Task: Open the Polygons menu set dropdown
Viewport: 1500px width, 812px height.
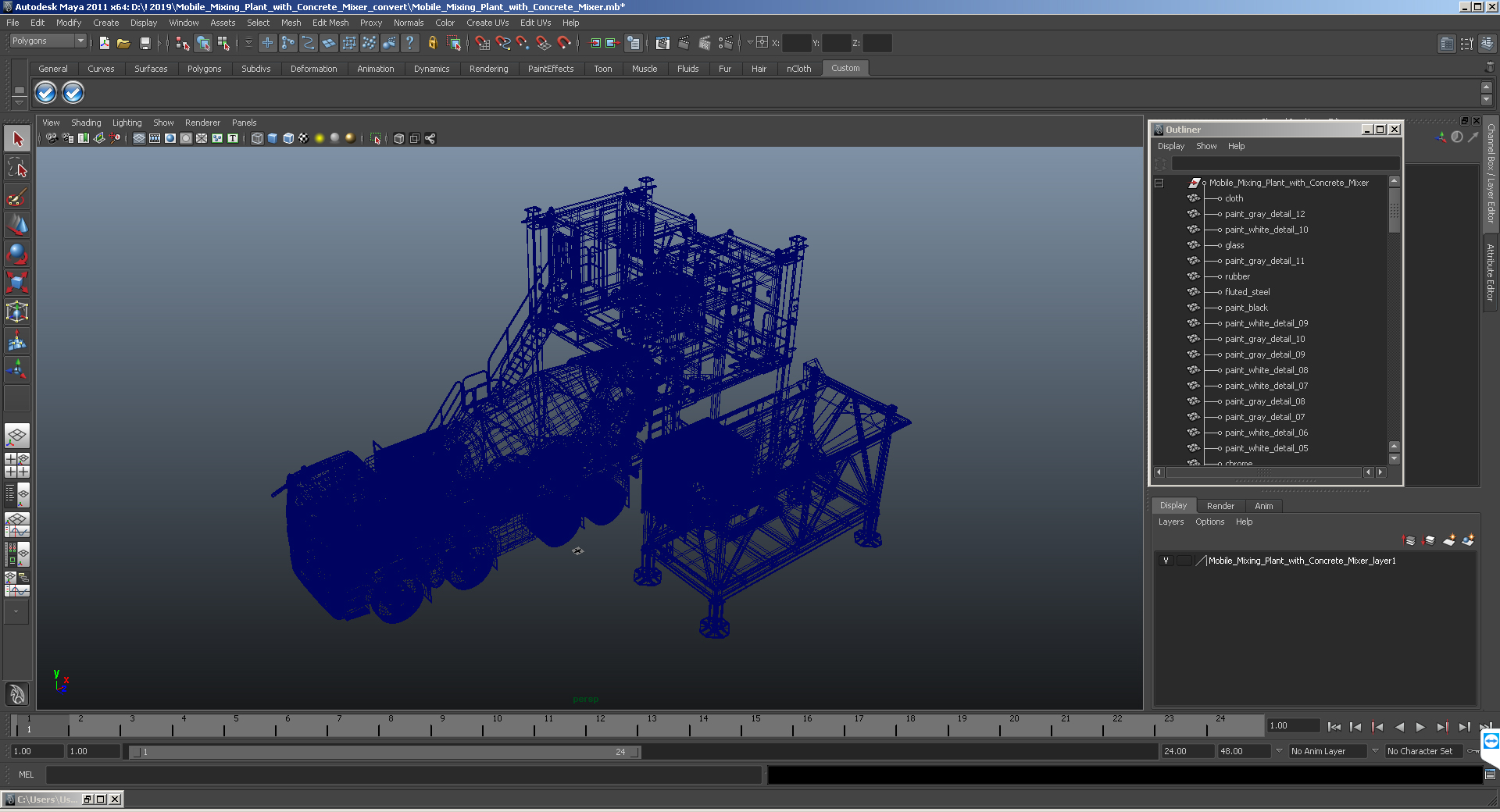Action: coord(48,41)
